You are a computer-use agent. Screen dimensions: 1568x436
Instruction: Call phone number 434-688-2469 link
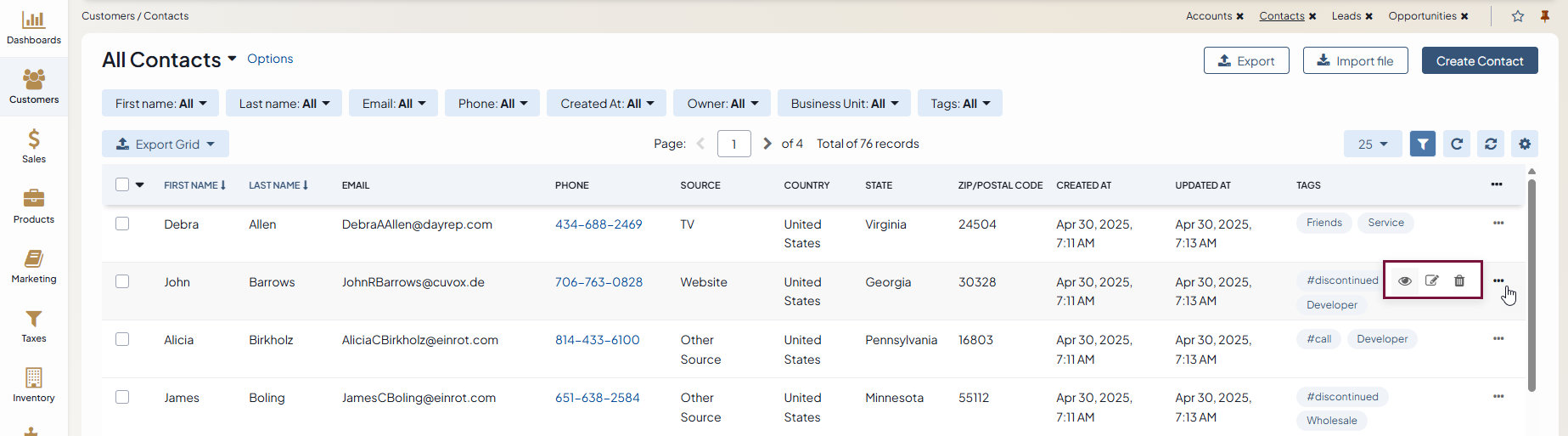click(599, 224)
